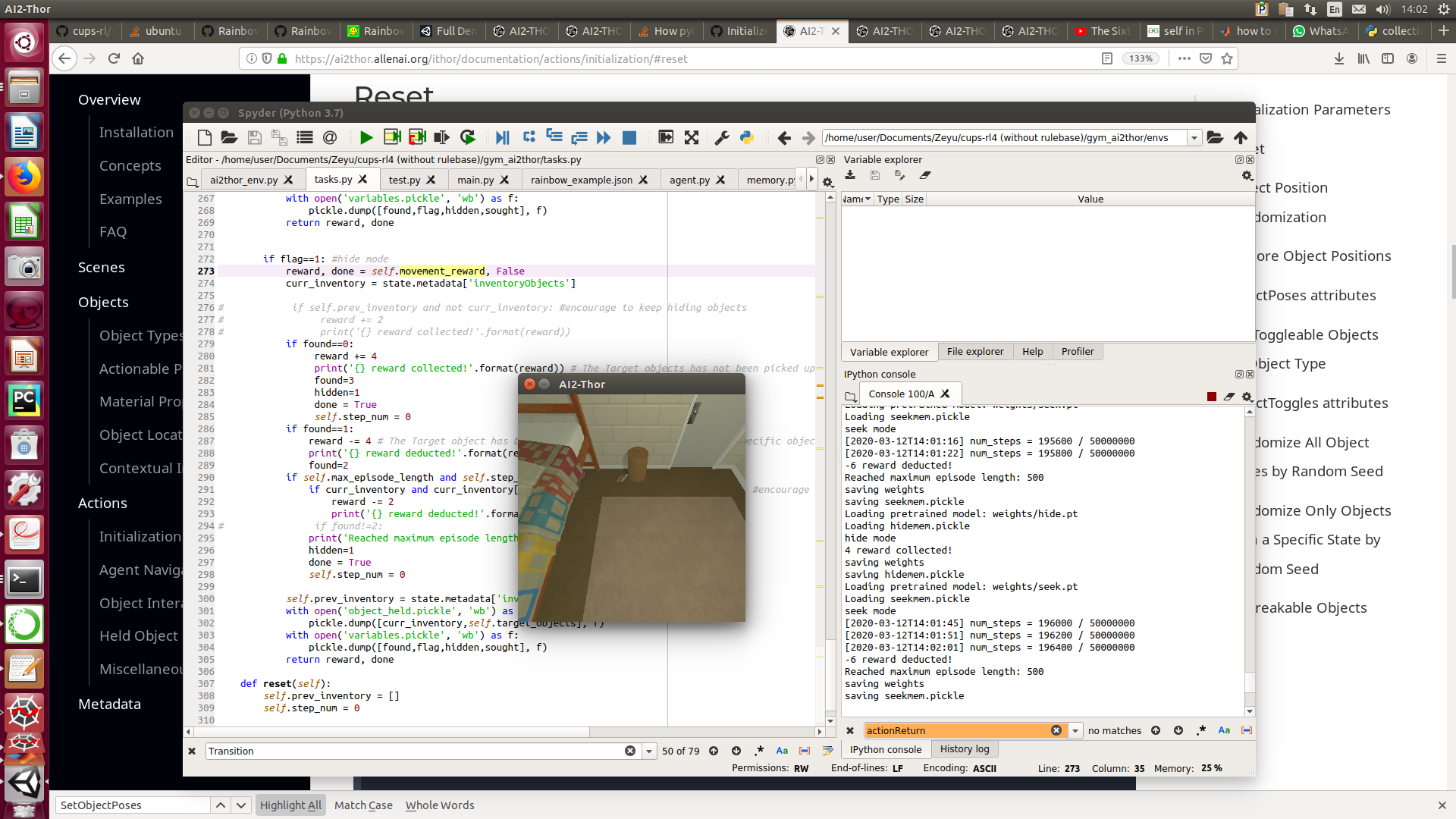1456x819 pixels.
Task: Create a new file in Spyder
Action: click(x=204, y=137)
